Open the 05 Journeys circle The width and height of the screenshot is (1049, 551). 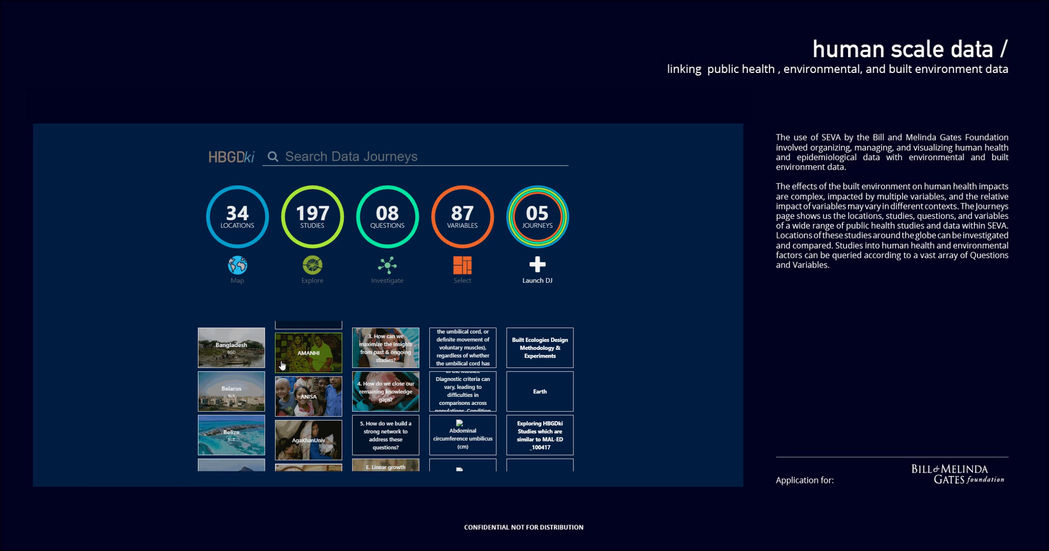pyautogui.click(x=537, y=217)
